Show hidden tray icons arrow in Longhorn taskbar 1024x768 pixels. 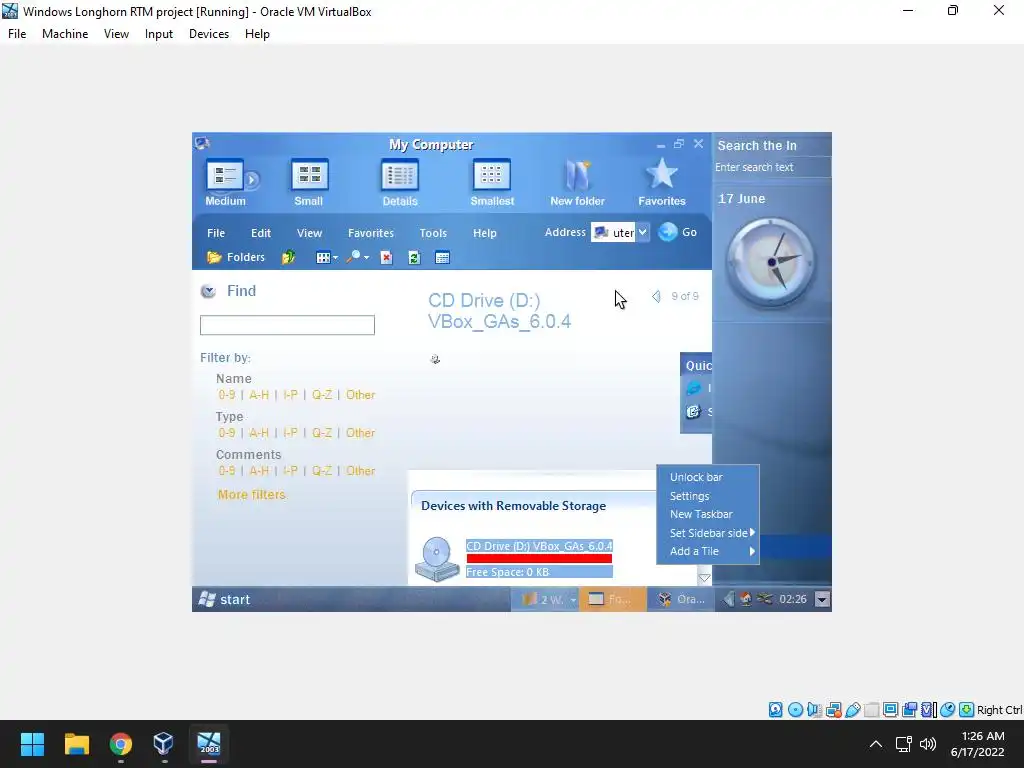point(728,599)
